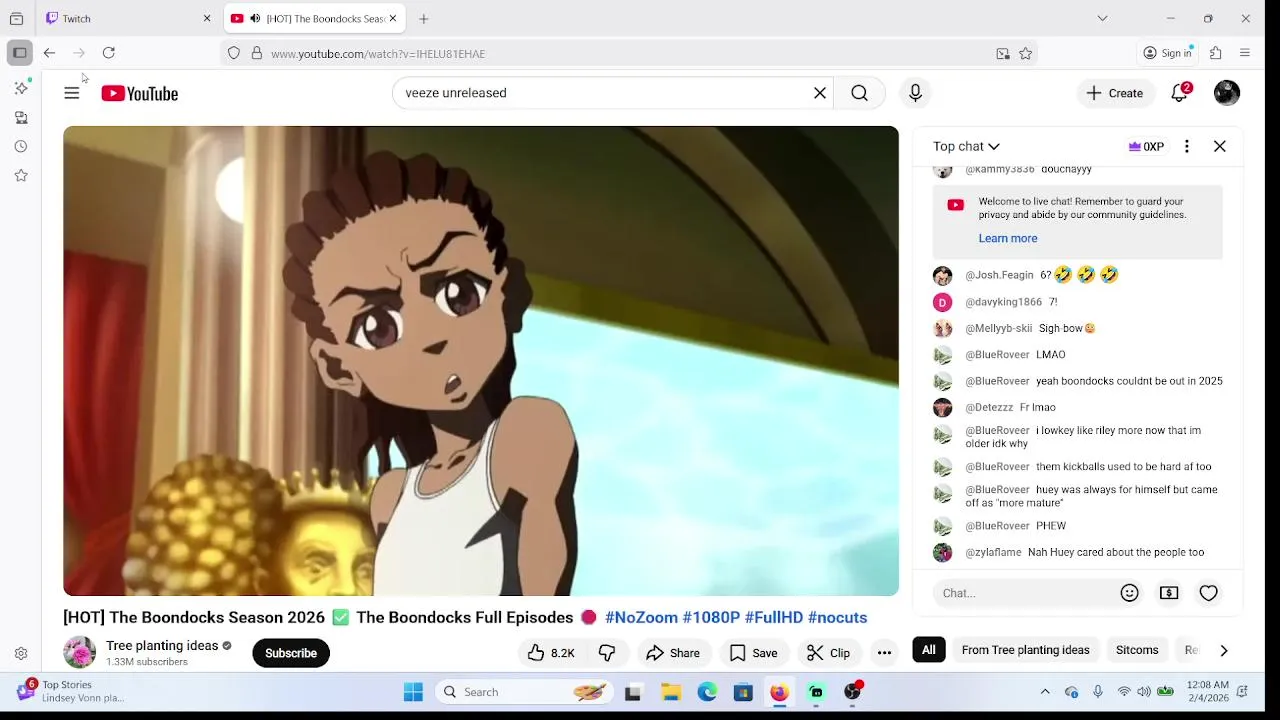The image size is (1280, 720).
Task: Click tracking protection shield in address bar
Action: [x=234, y=54]
